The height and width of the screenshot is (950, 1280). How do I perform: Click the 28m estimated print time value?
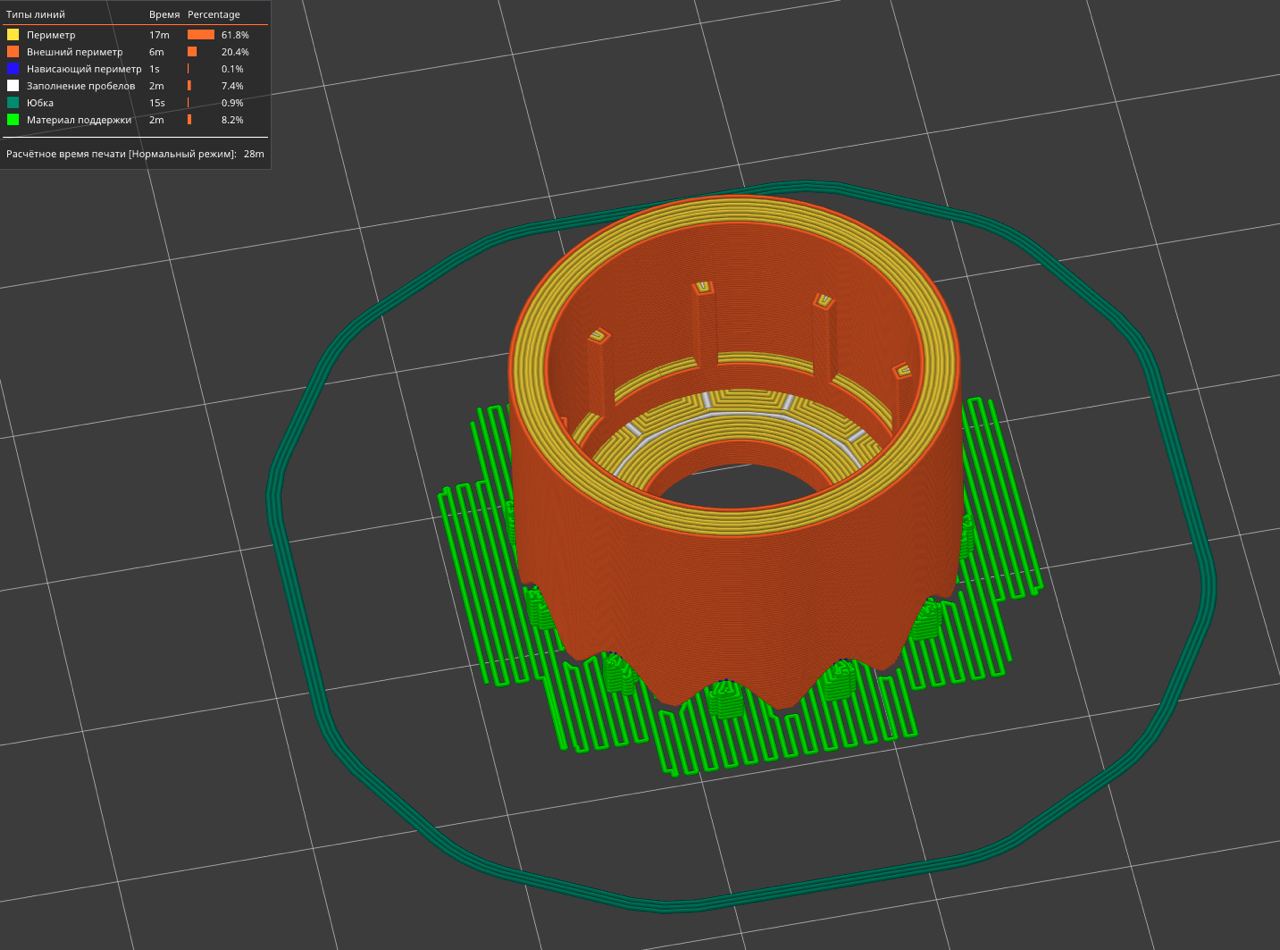[254, 154]
